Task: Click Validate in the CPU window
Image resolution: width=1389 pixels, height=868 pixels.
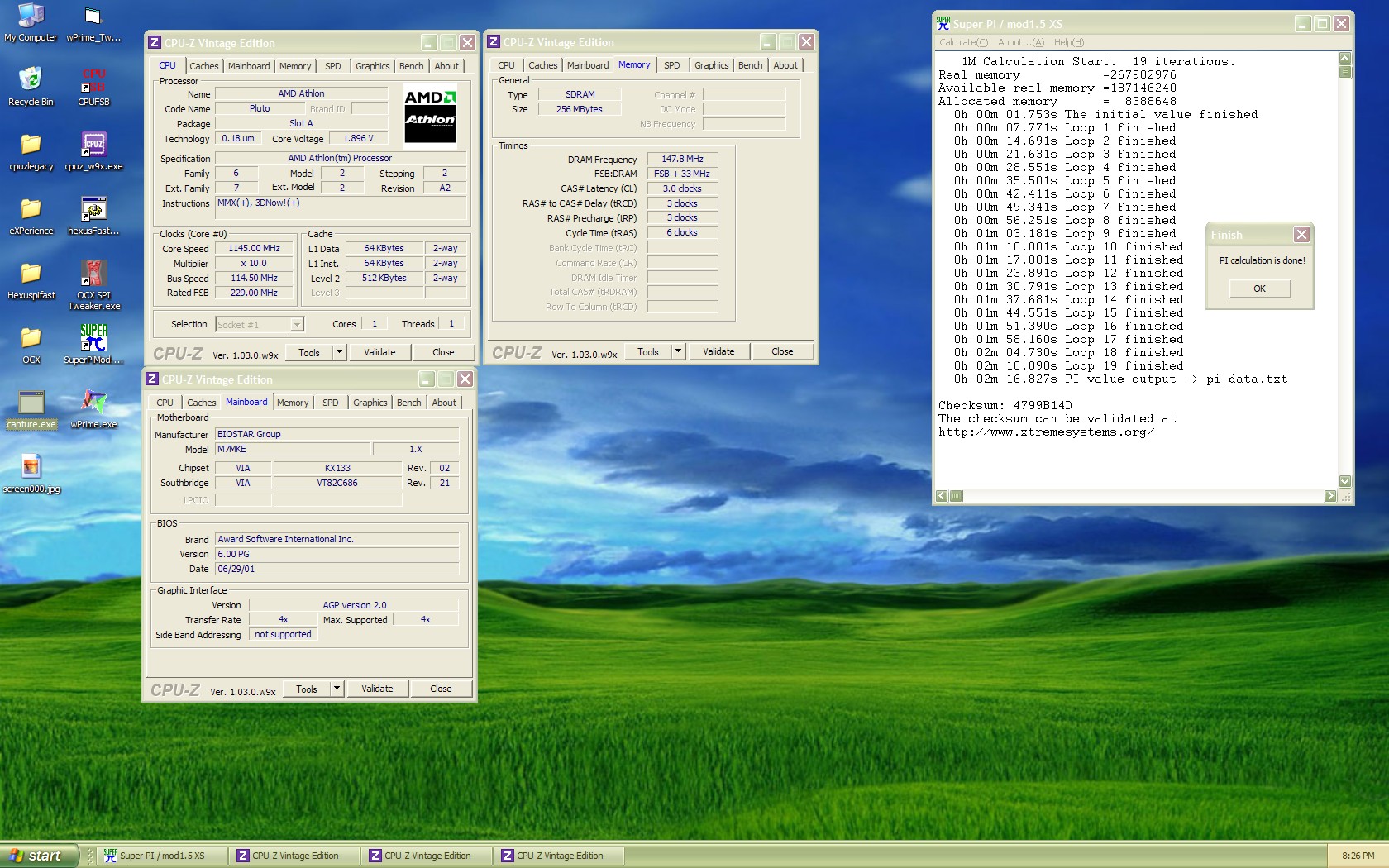Action: click(379, 352)
